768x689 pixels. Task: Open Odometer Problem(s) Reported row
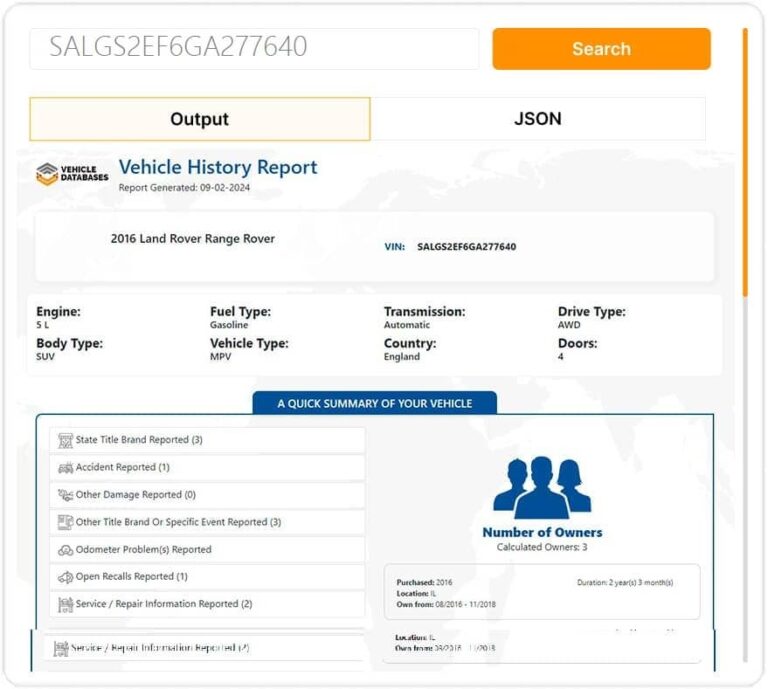[x=207, y=549]
